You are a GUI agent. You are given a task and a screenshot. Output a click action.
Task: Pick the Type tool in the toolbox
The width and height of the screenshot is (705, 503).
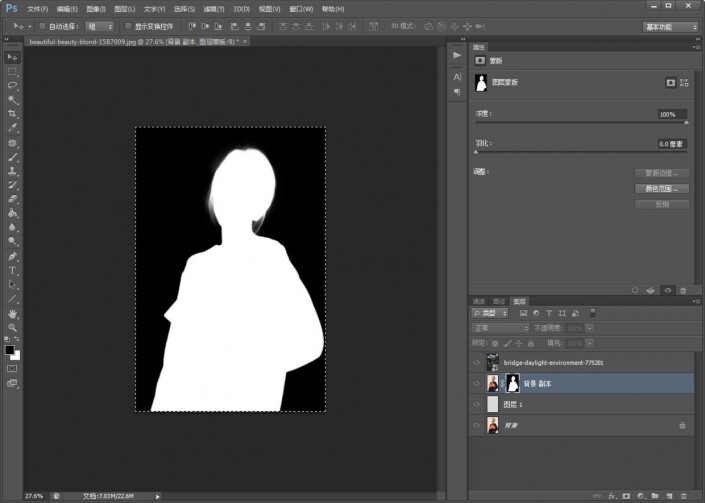pyautogui.click(x=13, y=270)
